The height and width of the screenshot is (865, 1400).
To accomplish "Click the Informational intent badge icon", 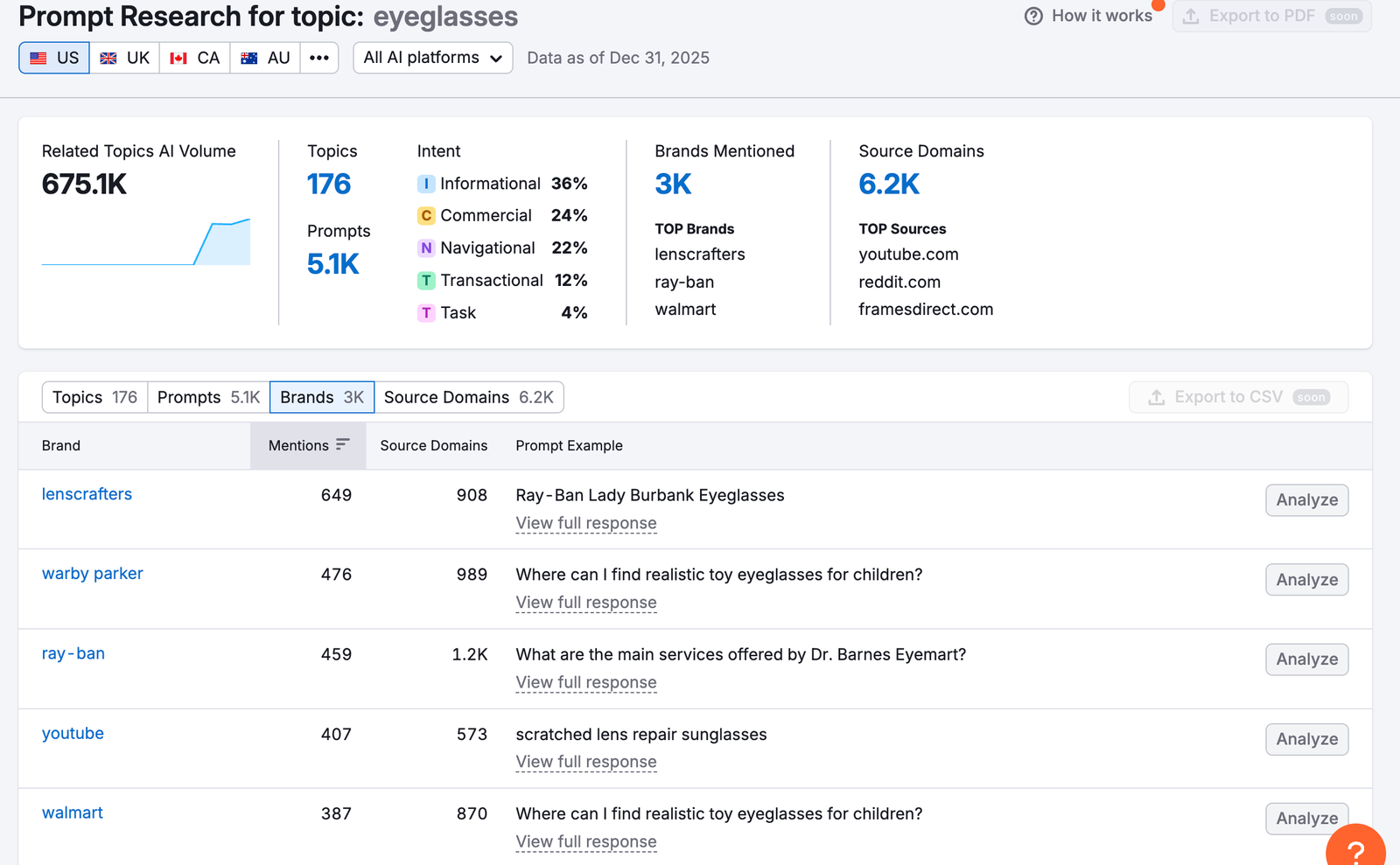I will pyautogui.click(x=426, y=184).
